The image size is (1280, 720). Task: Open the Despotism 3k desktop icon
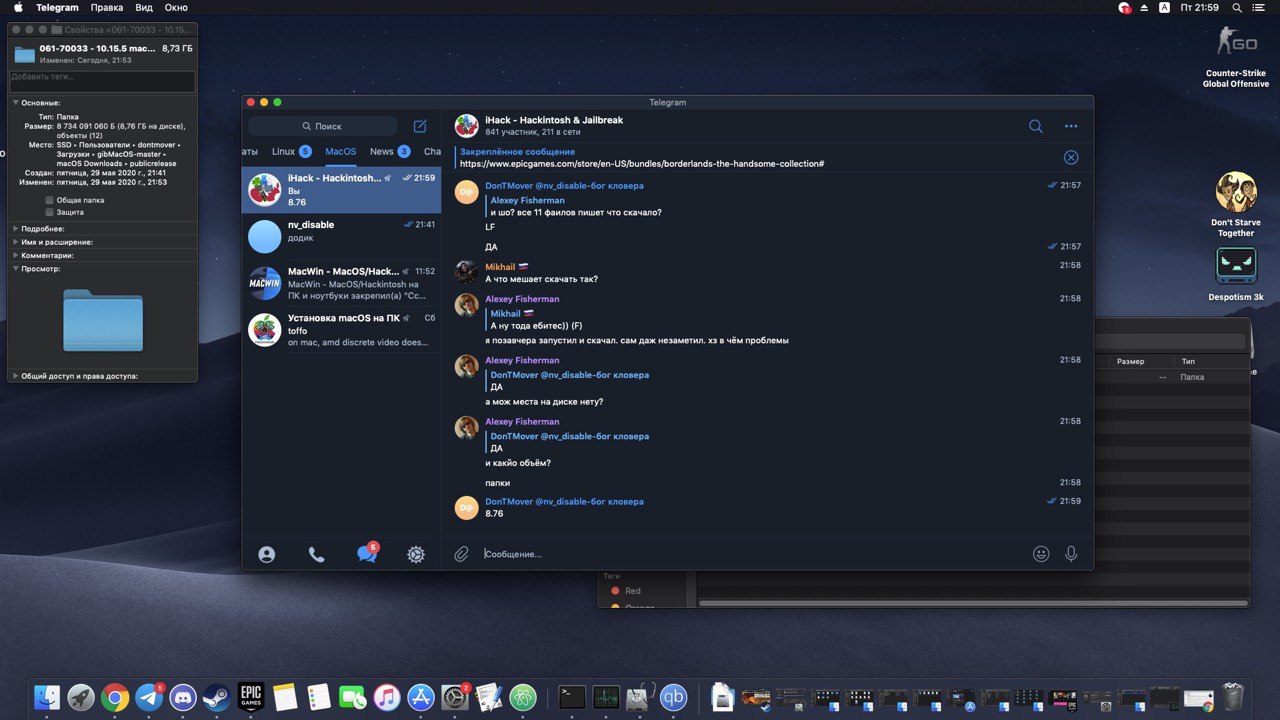point(1236,274)
